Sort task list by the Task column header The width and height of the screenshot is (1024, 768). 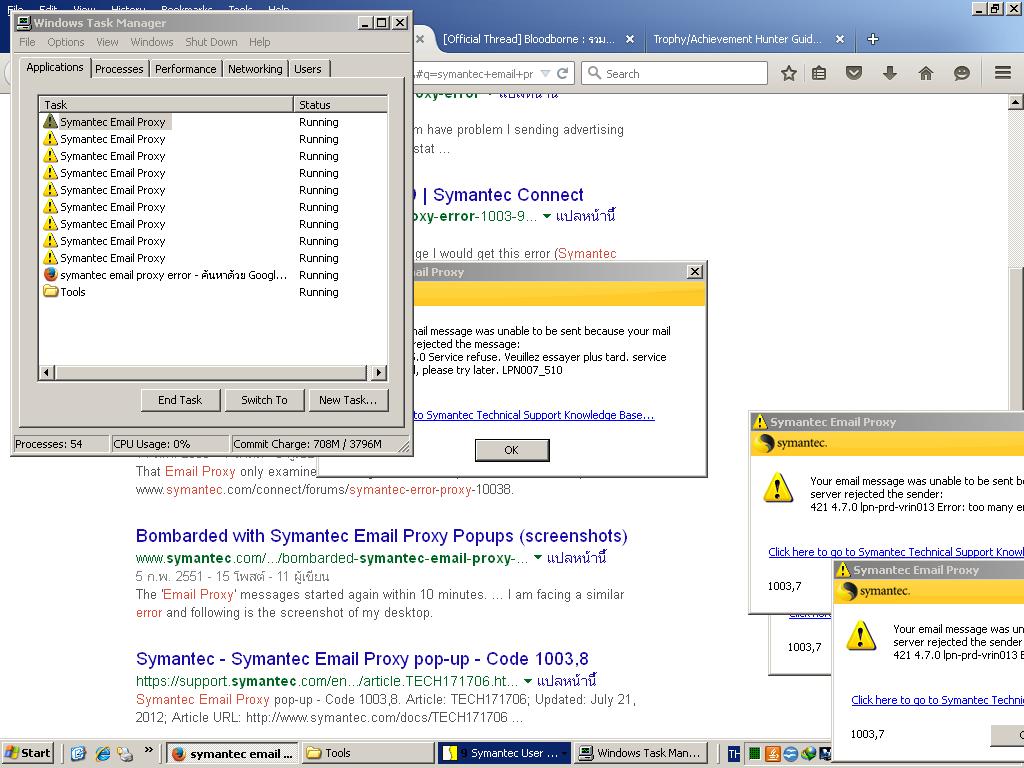(167, 104)
